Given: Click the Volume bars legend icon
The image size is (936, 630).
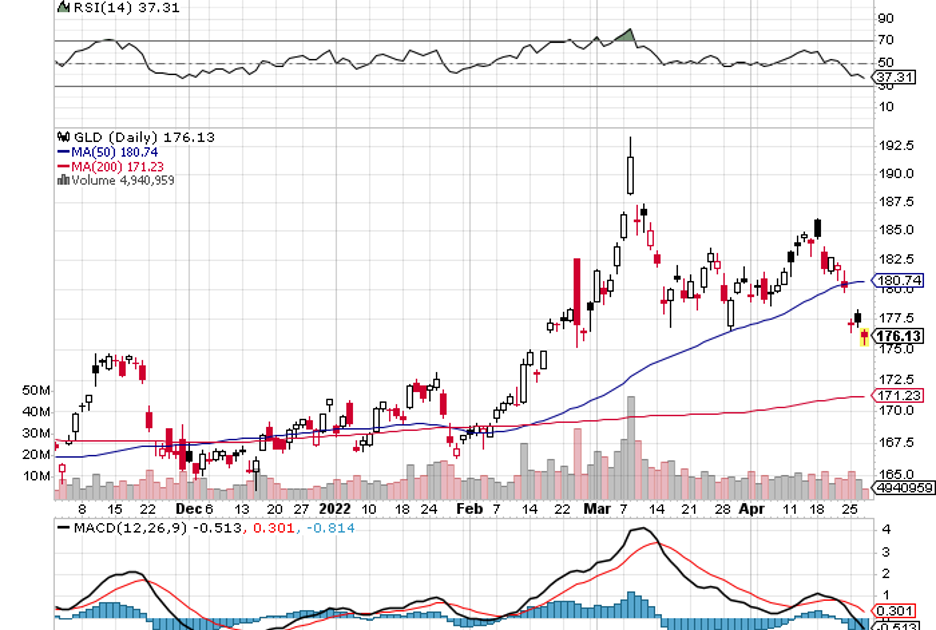Looking at the screenshot, I should 63,180.
